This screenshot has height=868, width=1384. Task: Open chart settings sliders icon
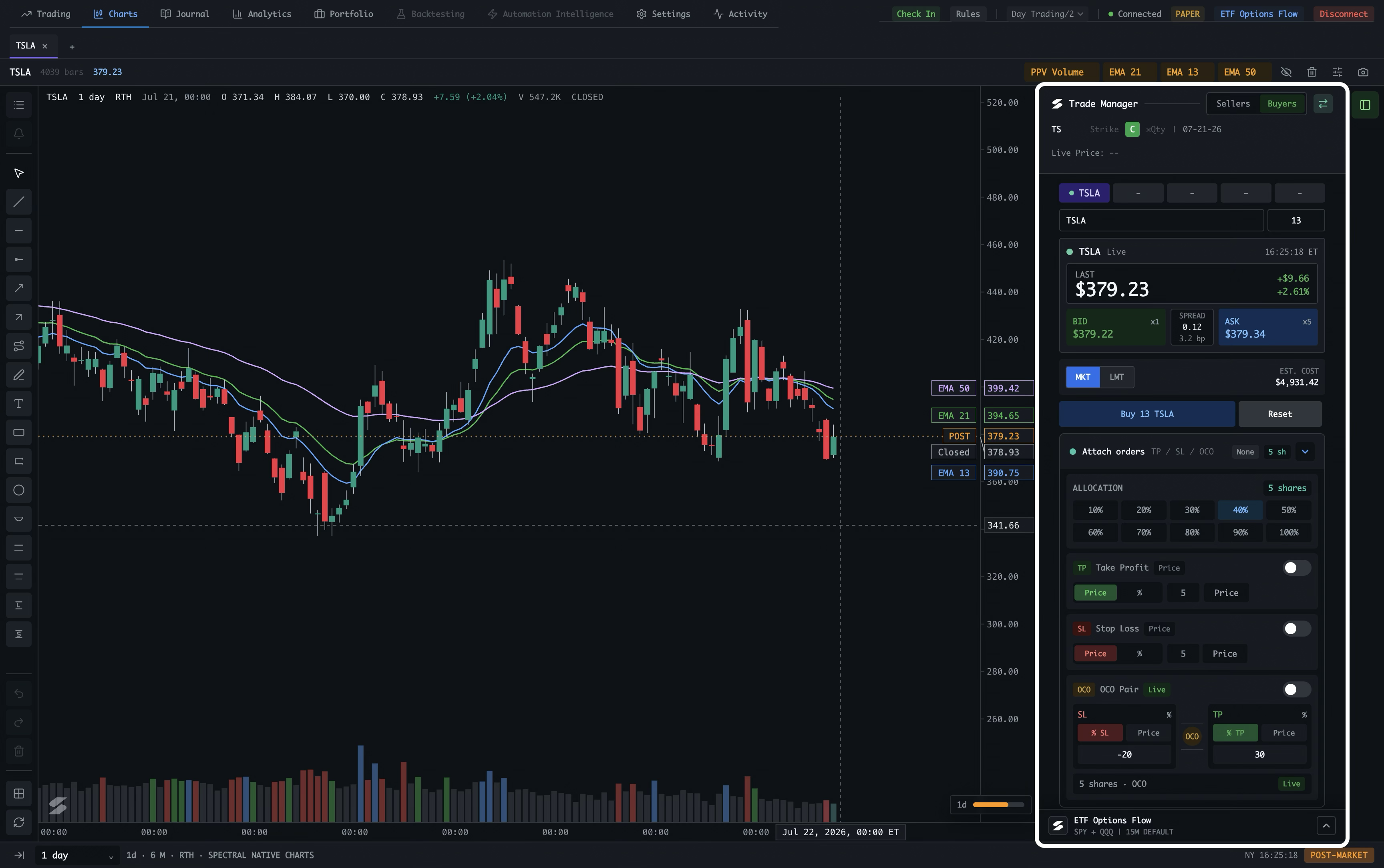[1338, 72]
